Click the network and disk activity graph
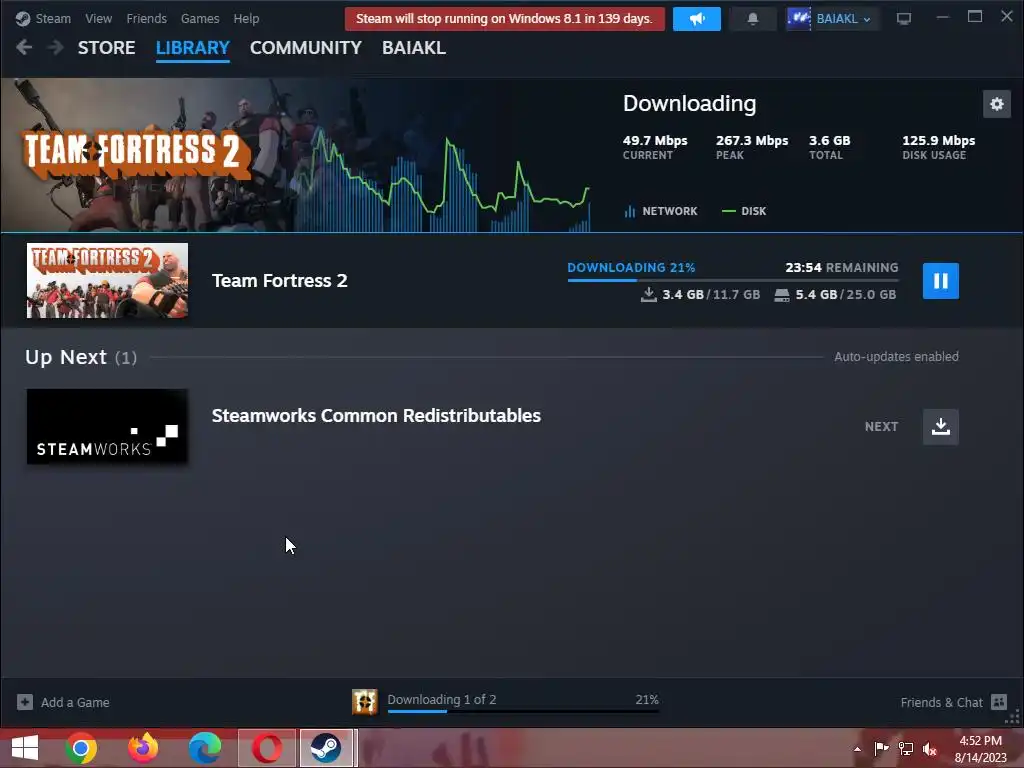 tap(444, 183)
